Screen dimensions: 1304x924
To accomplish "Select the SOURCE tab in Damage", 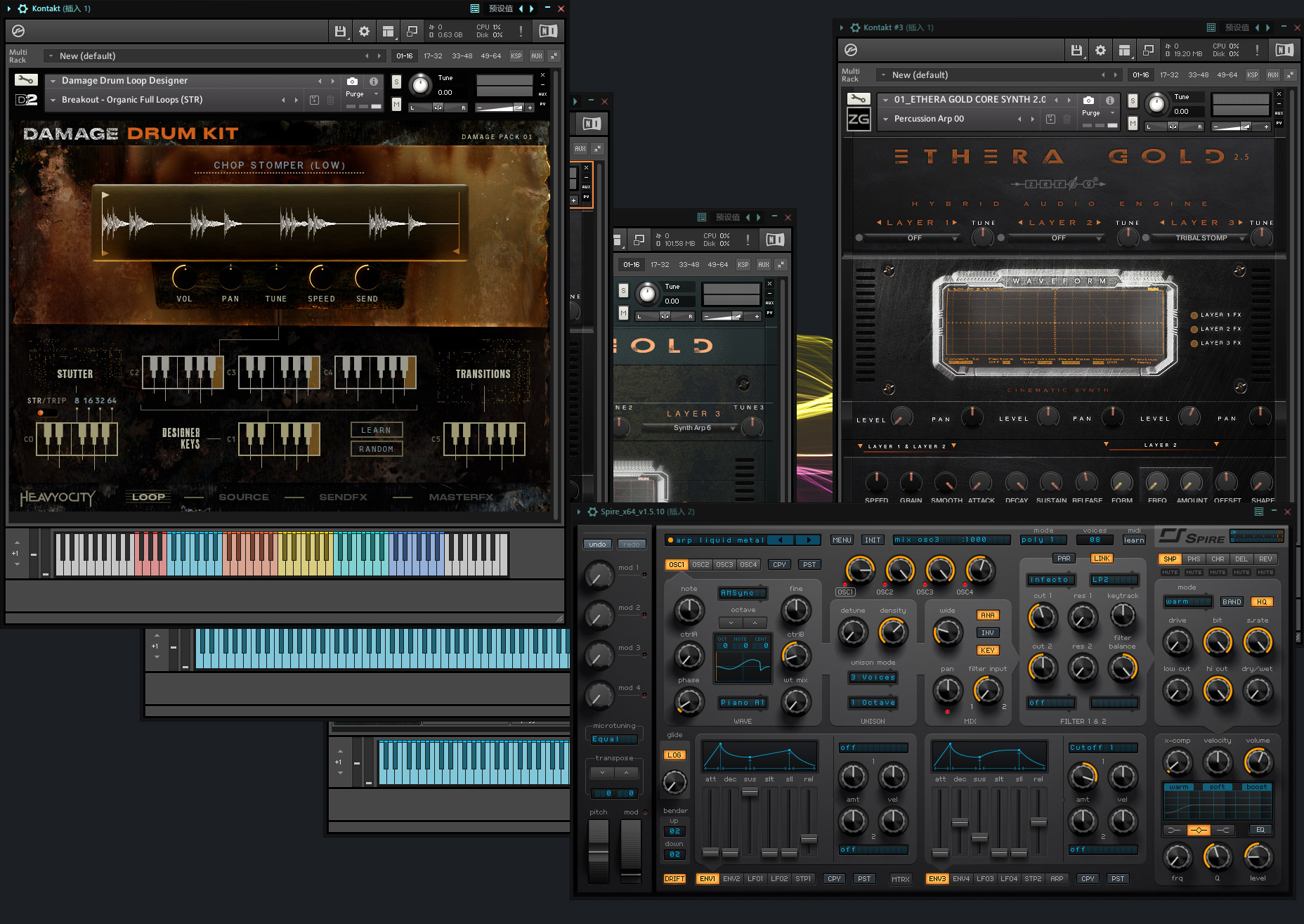I will [x=244, y=497].
